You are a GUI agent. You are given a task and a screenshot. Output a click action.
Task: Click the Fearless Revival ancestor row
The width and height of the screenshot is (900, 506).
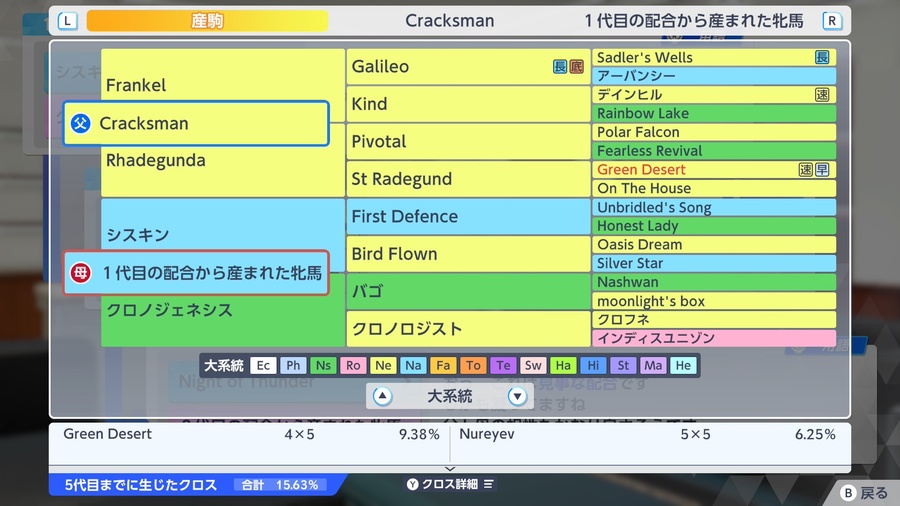pyautogui.click(x=714, y=151)
